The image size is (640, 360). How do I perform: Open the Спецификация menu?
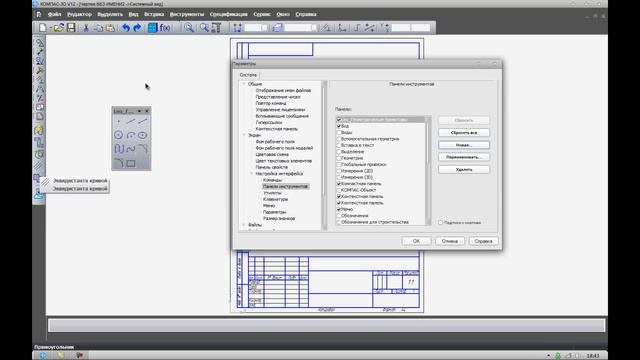[x=228, y=14]
